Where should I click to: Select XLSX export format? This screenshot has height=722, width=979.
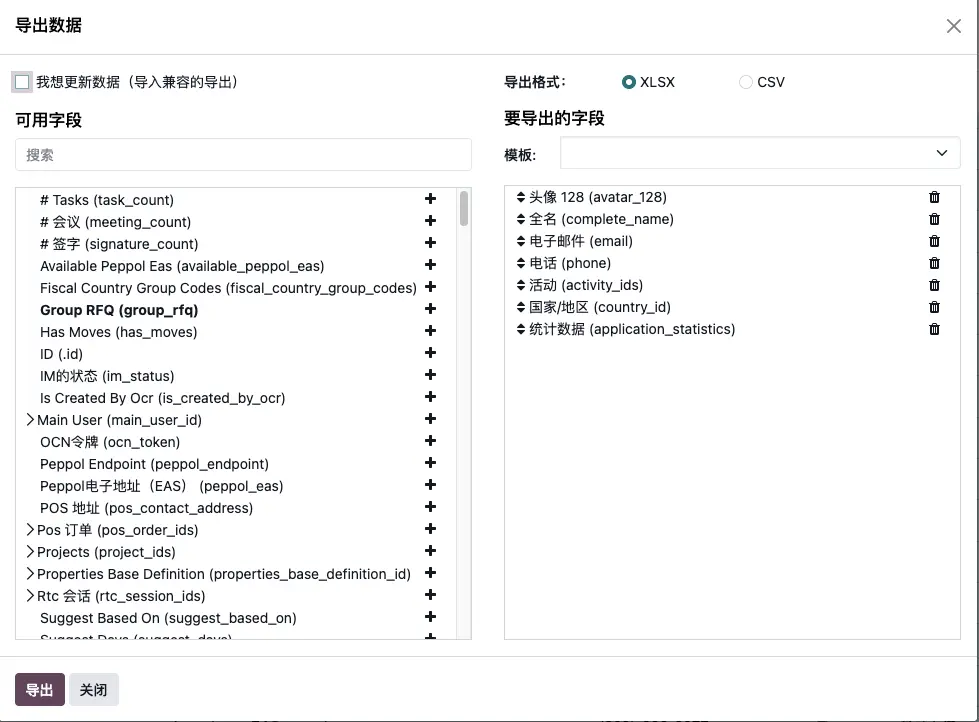coord(628,82)
